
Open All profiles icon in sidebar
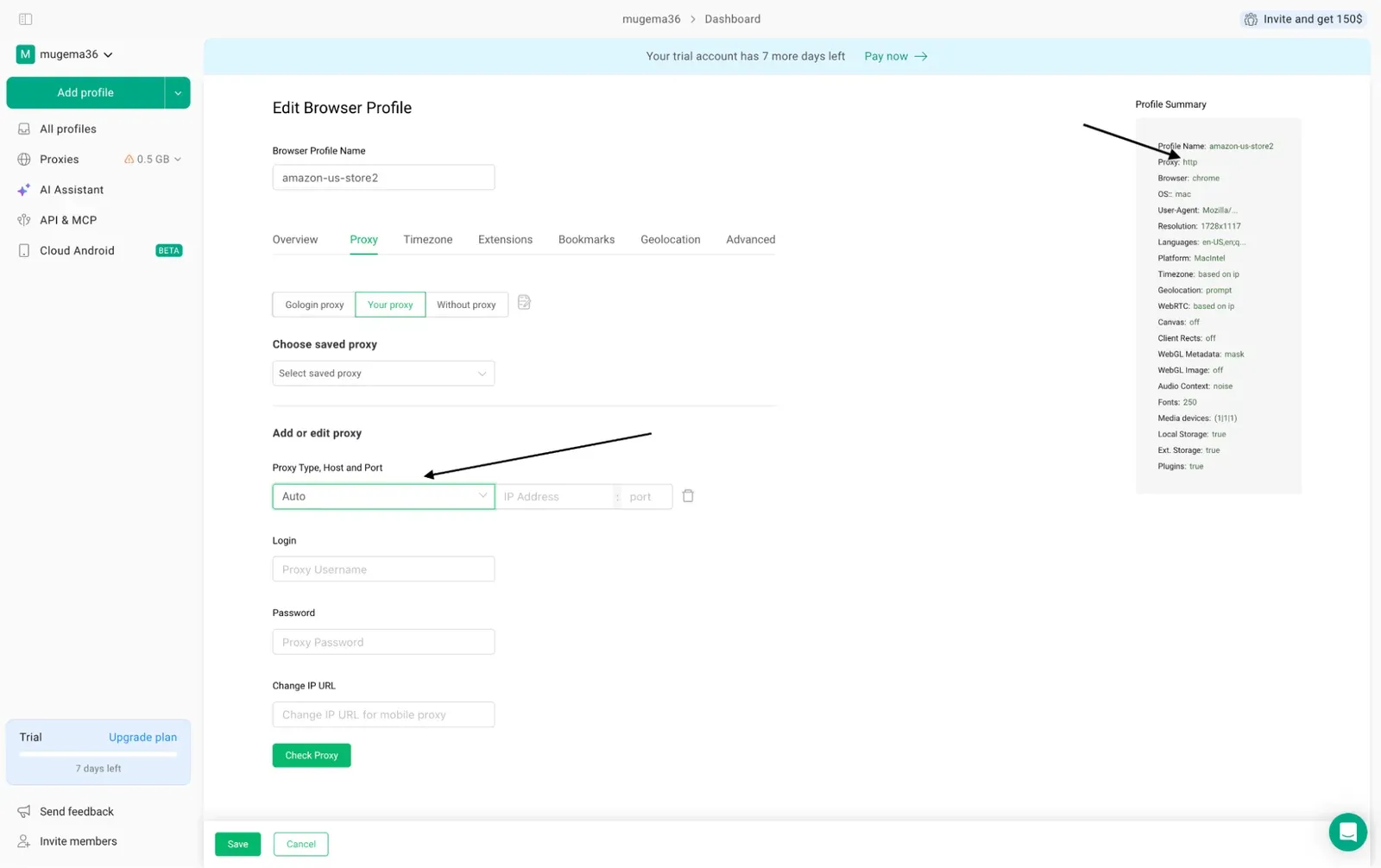pos(24,129)
